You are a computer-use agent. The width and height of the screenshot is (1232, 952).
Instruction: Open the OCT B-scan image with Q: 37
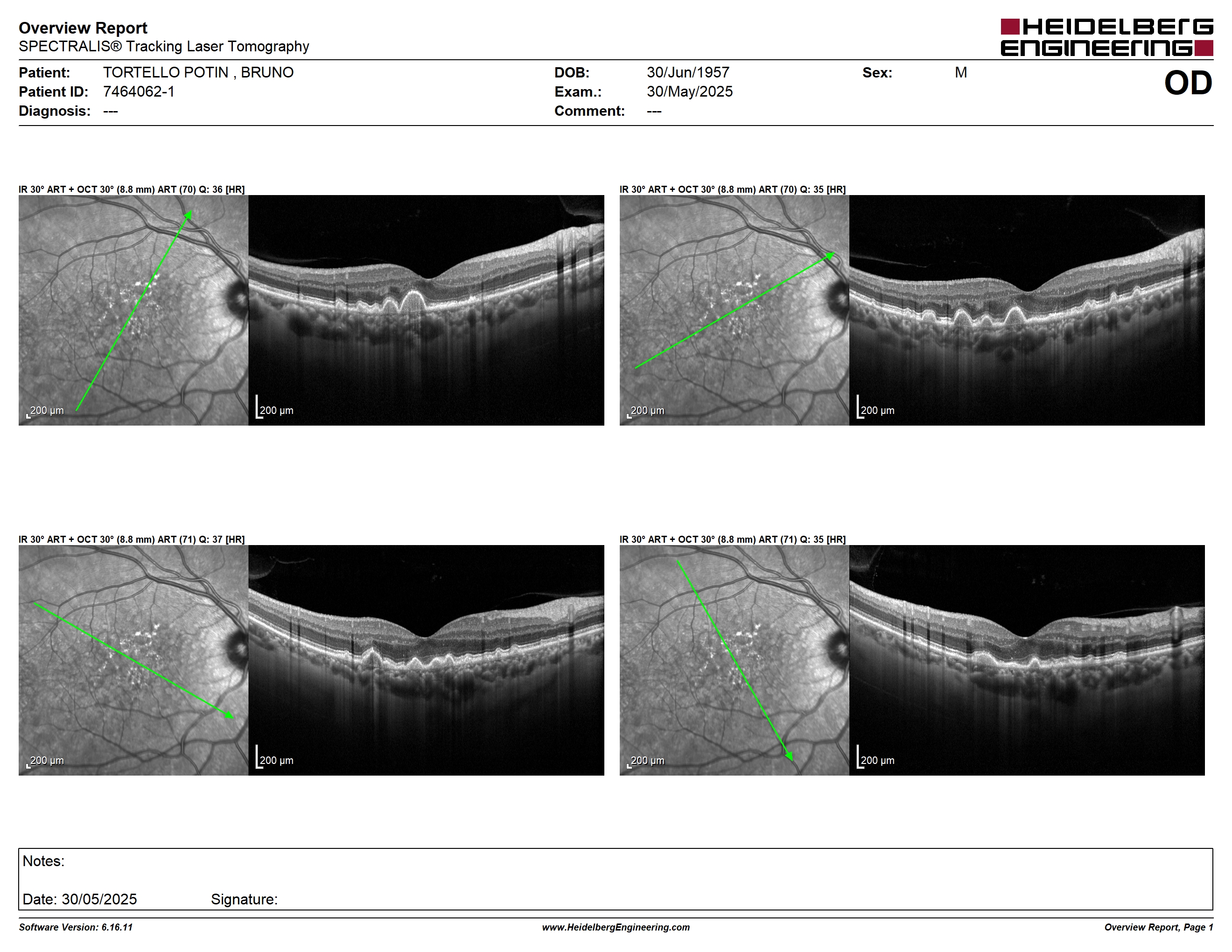pyautogui.click(x=426, y=660)
